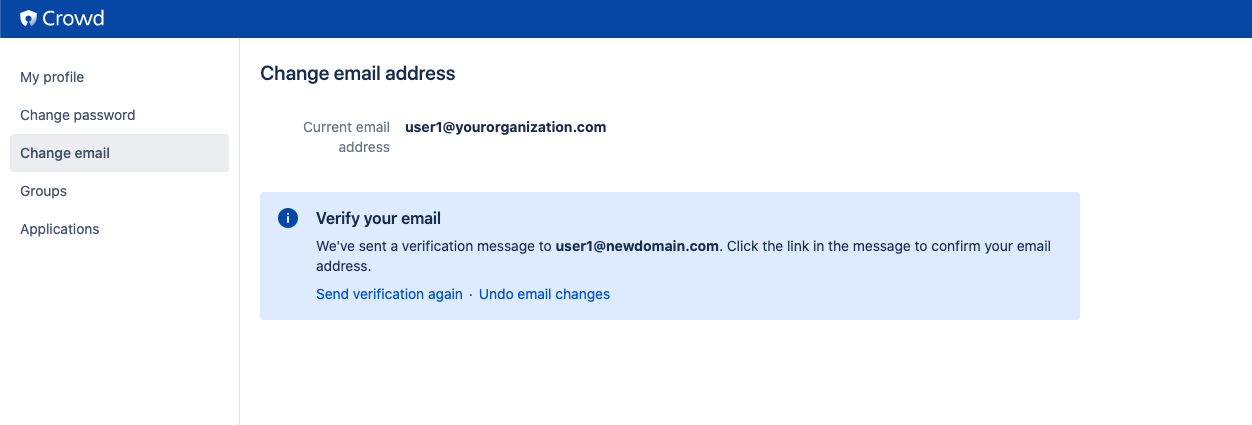Screen dimensions: 1252x425
Task: Click the blue info circle icon
Action: click(x=288, y=218)
